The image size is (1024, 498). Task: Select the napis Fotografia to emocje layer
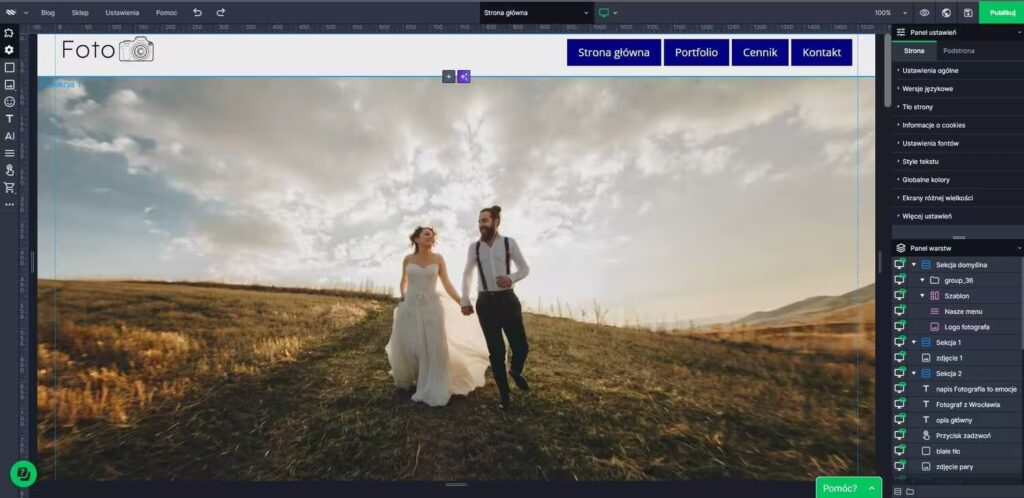[x=976, y=389]
